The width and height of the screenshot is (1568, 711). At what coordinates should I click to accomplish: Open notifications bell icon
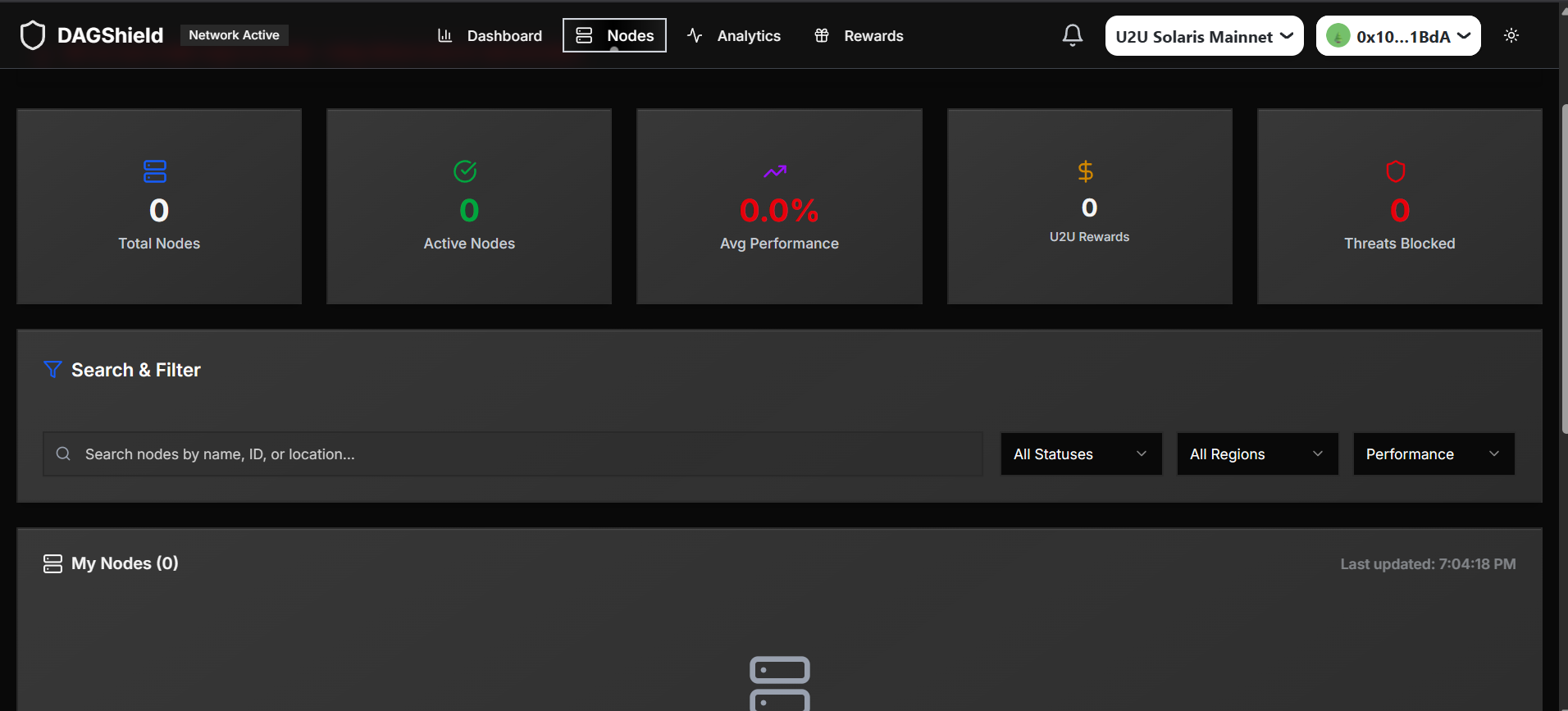point(1072,35)
